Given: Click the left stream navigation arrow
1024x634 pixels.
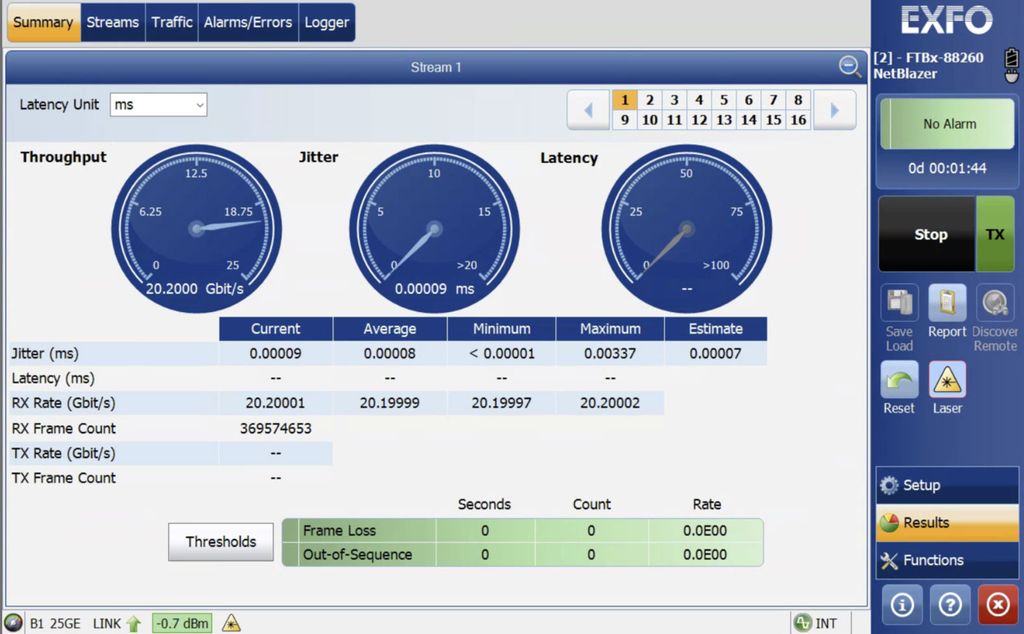Looking at the screenshot, I should tap(589, 110).
